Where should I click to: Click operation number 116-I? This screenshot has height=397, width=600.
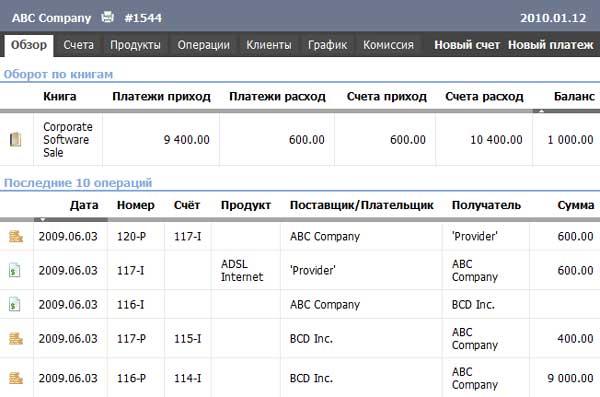pyautogui.click(x=130, y=304)
